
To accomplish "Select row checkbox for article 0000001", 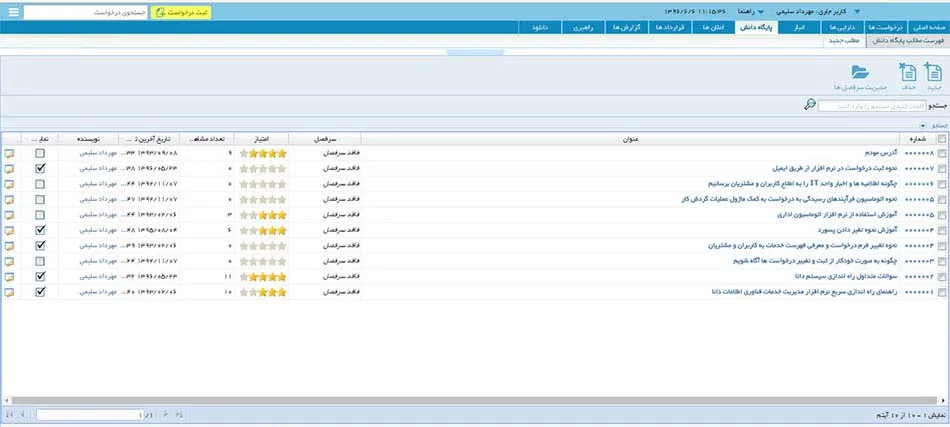I will (942, 293).
